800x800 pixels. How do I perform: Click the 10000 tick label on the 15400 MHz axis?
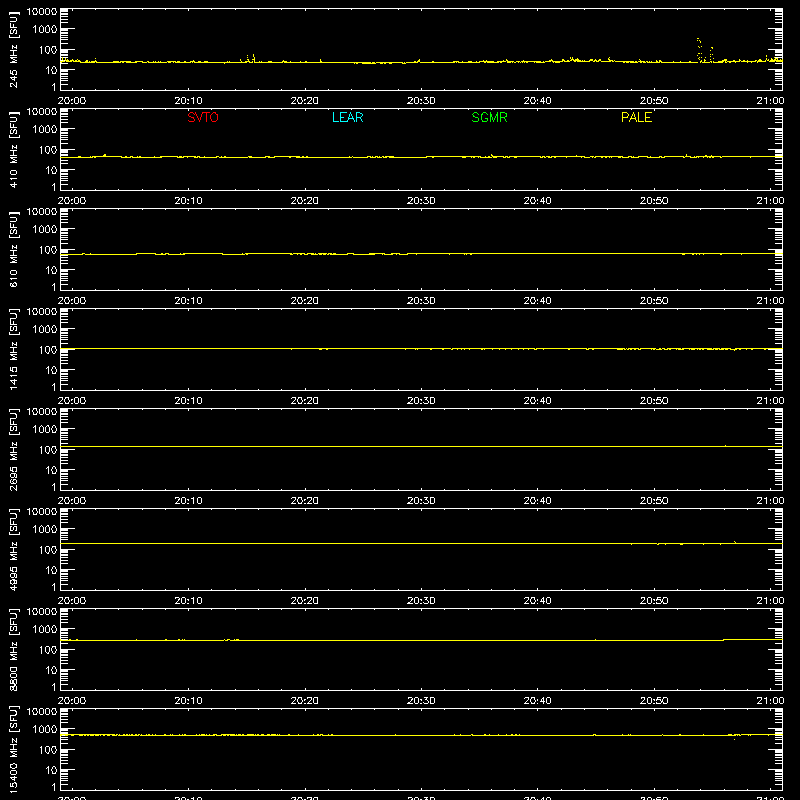coord(42,712)
